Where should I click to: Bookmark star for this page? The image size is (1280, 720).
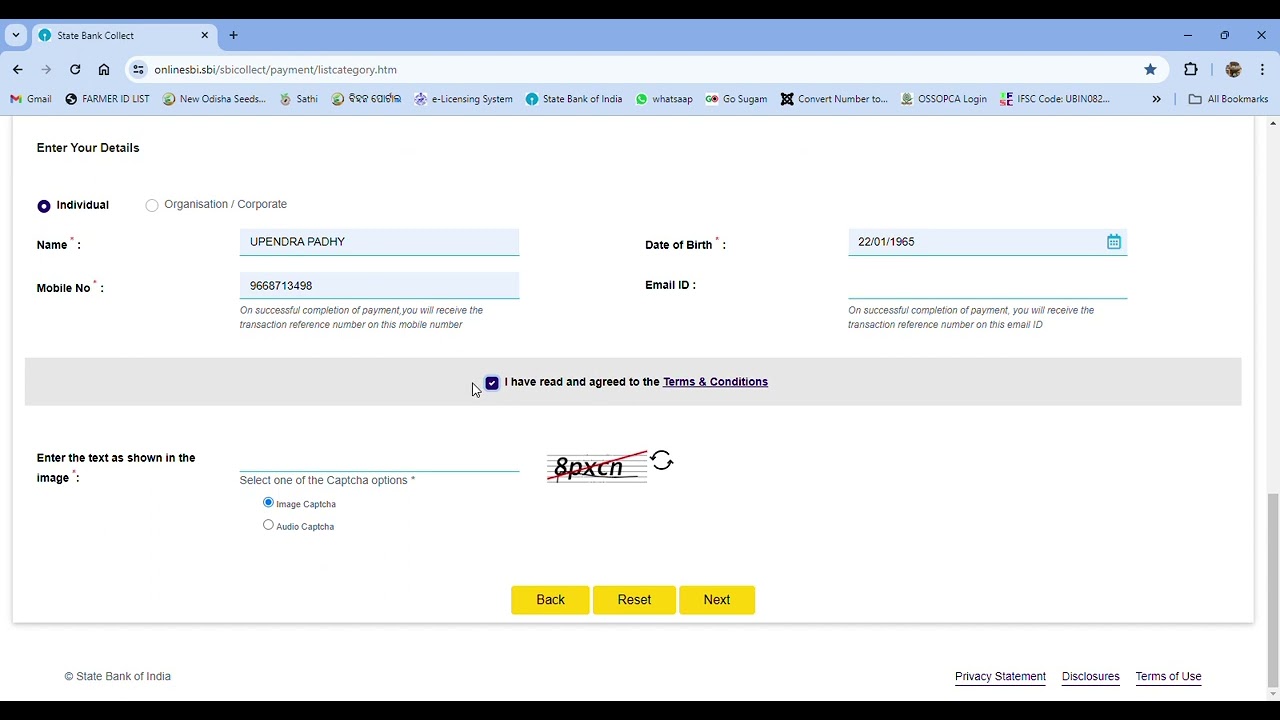pyautogui.click(x=1150, y=69)
